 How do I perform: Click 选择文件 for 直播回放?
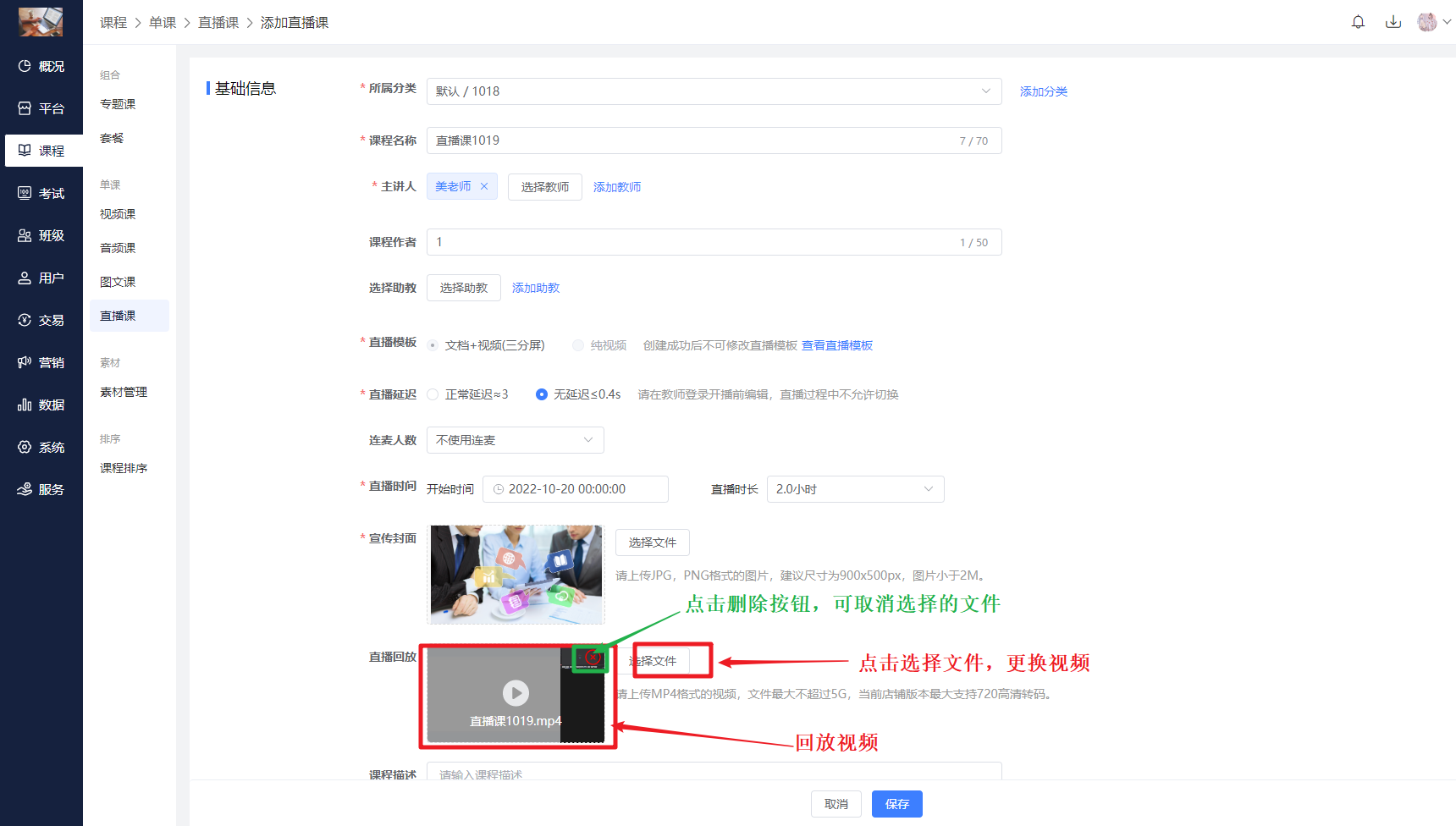pos(653,661)
